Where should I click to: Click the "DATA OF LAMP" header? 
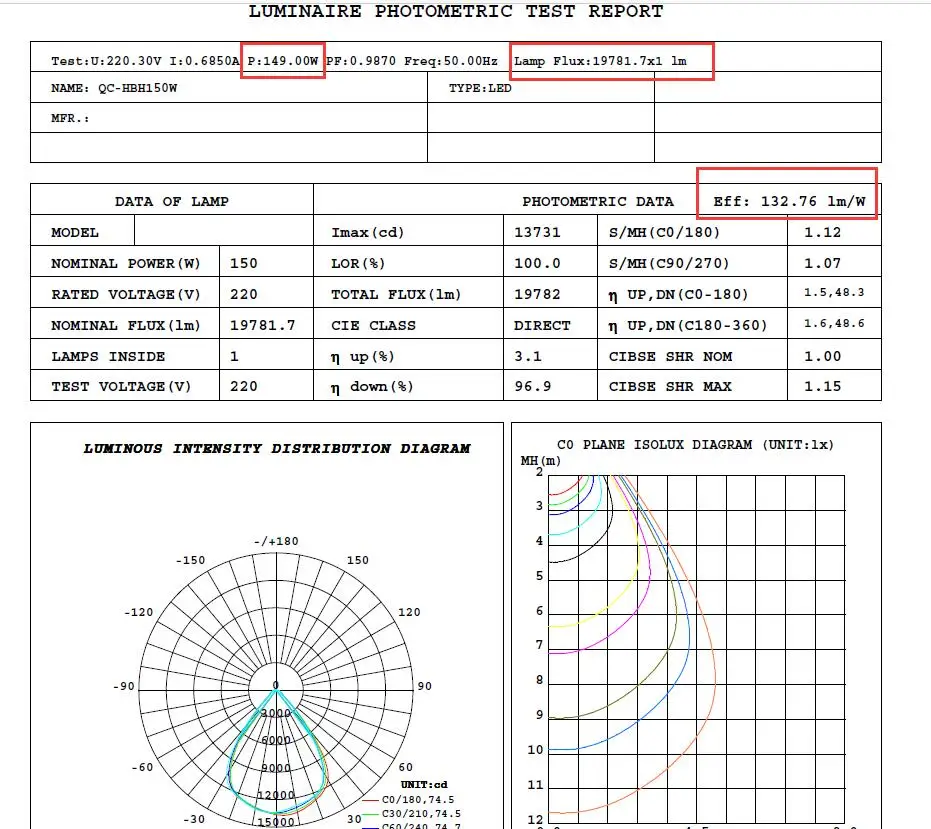[x=172, y=201]
